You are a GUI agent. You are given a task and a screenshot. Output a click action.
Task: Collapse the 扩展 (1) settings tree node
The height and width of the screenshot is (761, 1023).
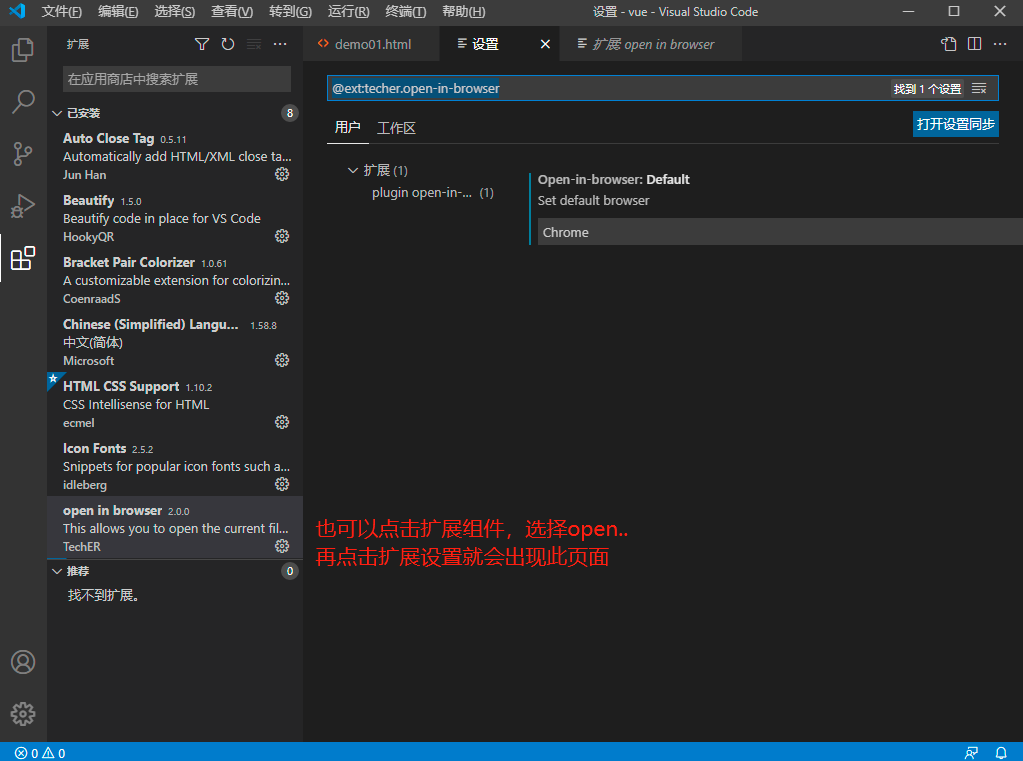pyautogui.click(x=353, y=170)
